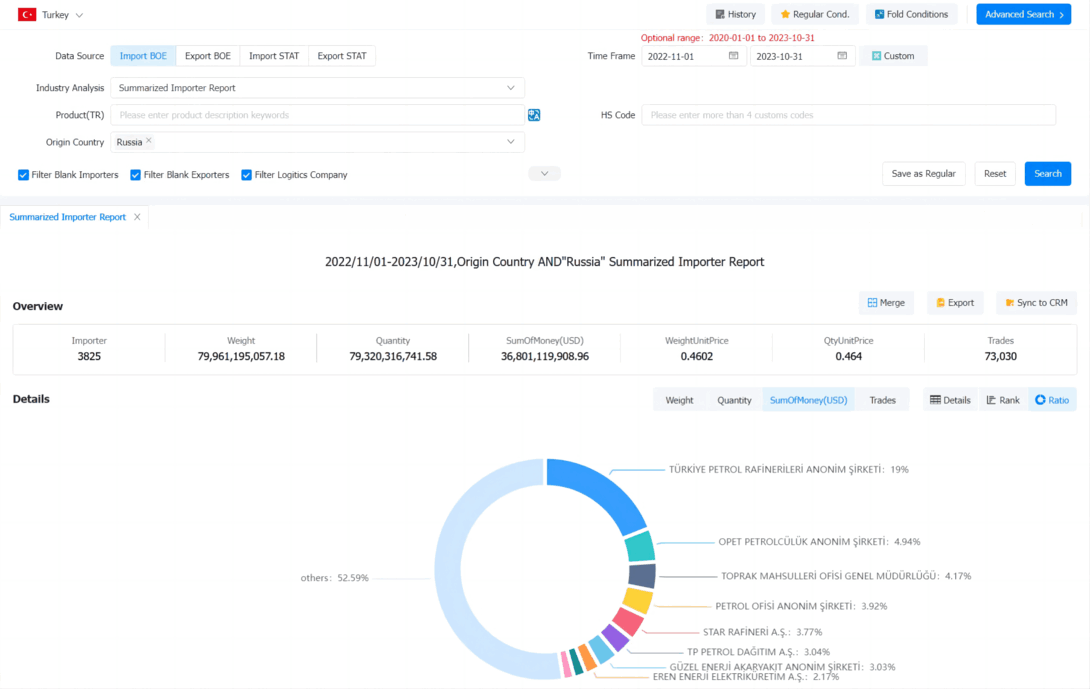Open the translate icon beside Product field
The height and width of the screenshot is (689, 1090).
[534, 115]
